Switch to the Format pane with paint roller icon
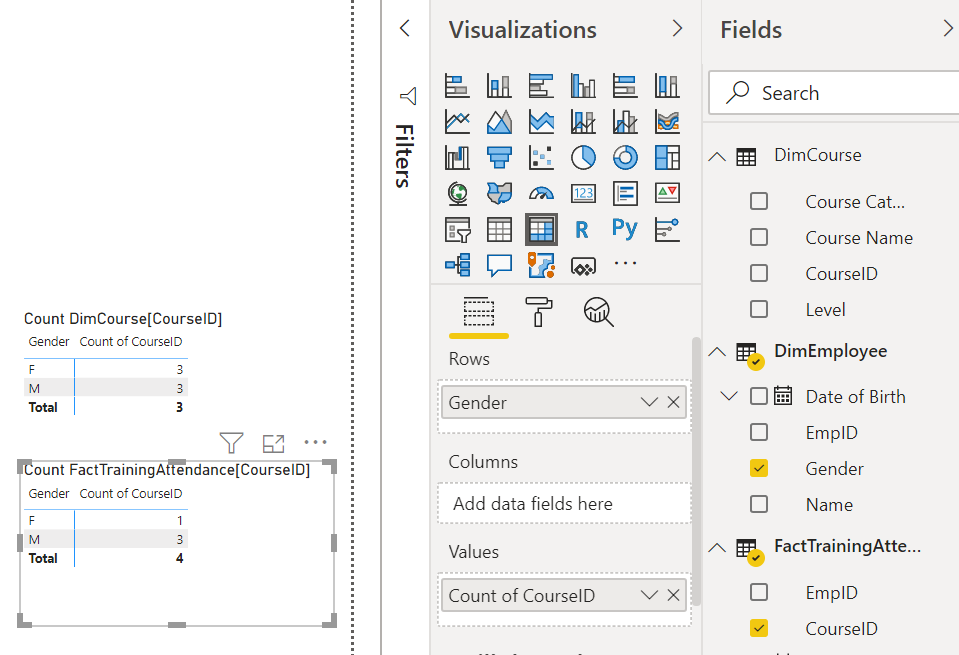 click(x=538, y=313)
